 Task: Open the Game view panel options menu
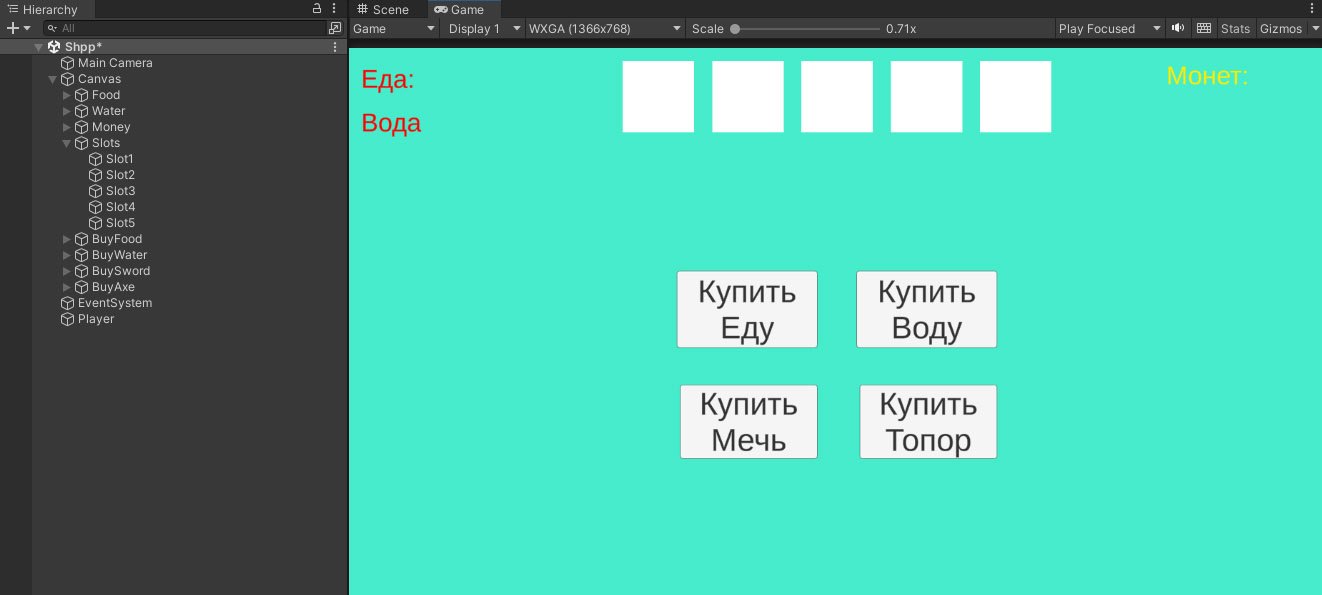click(x=1313, y=9)
